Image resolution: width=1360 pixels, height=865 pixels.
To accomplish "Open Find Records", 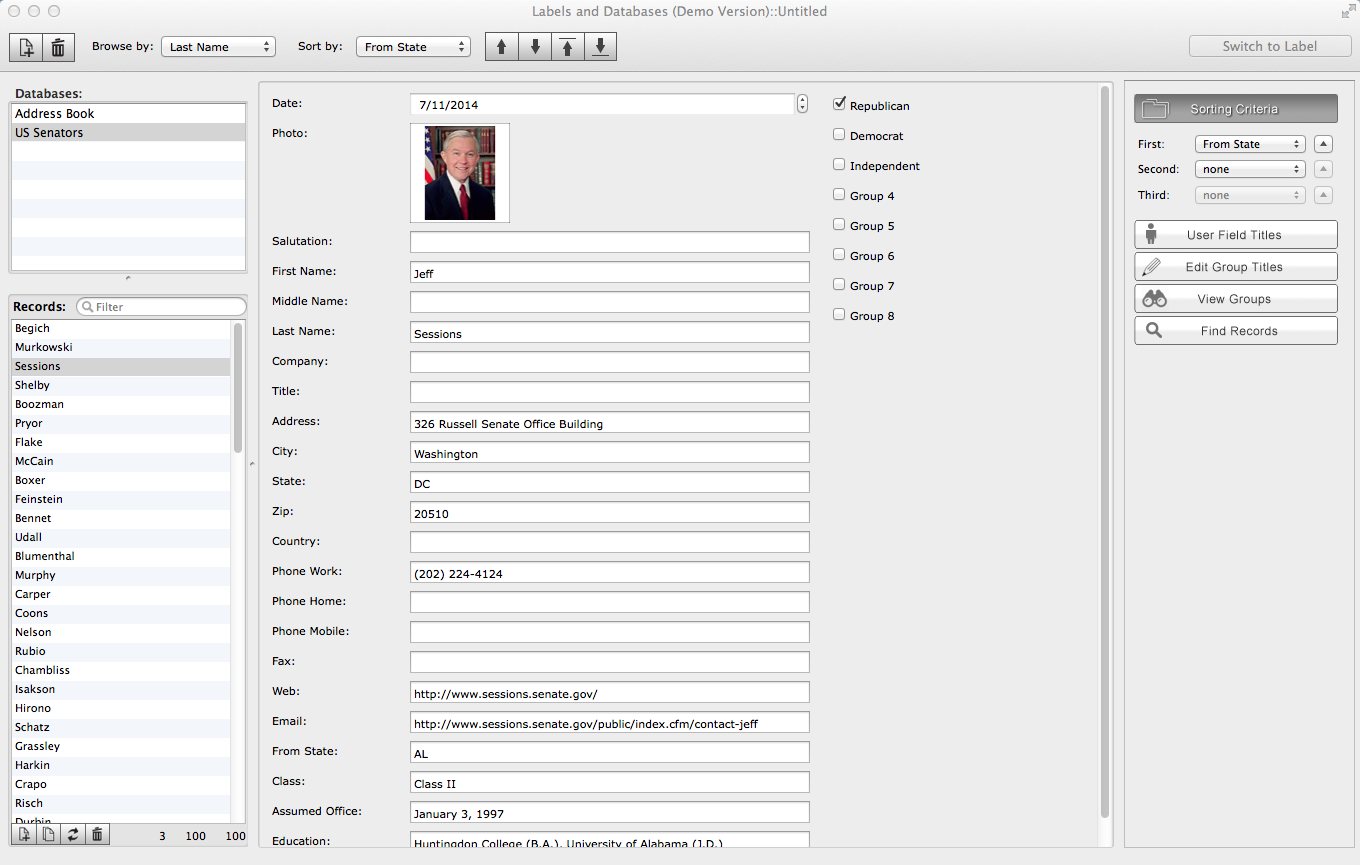I will click(1235, 331).
